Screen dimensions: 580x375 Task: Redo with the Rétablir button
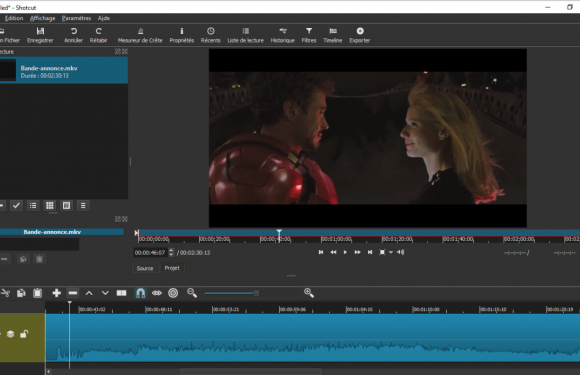pos(98,36)
